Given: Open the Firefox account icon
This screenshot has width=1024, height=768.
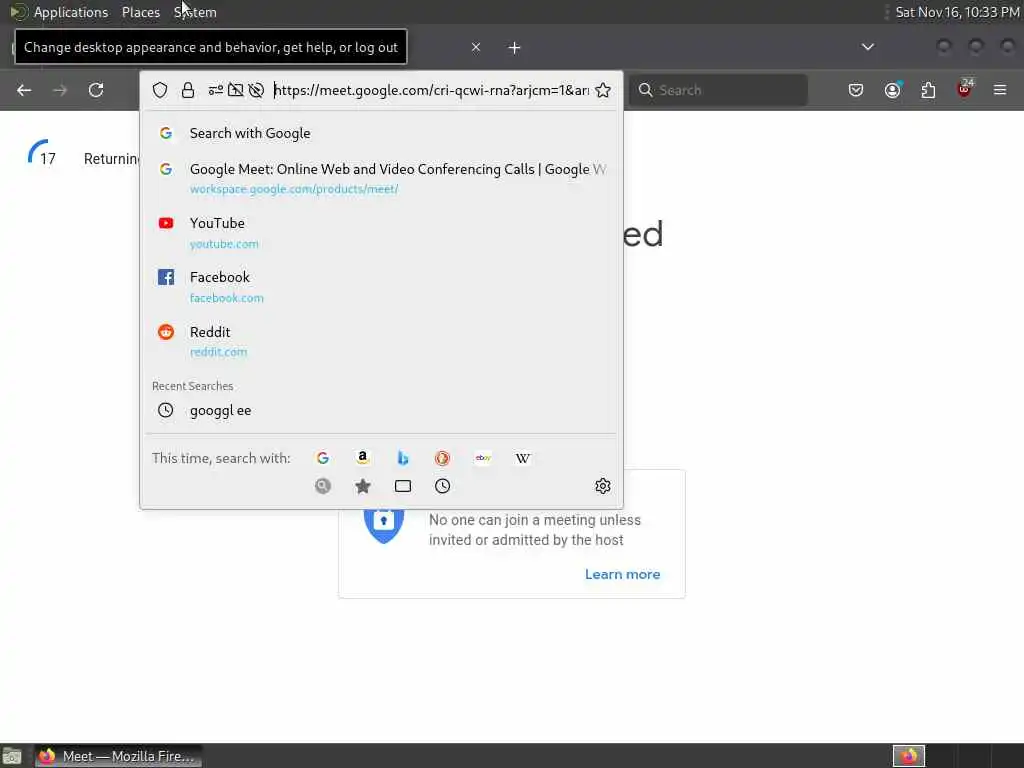Looking at the screenshot, I should tap(893, 90).
